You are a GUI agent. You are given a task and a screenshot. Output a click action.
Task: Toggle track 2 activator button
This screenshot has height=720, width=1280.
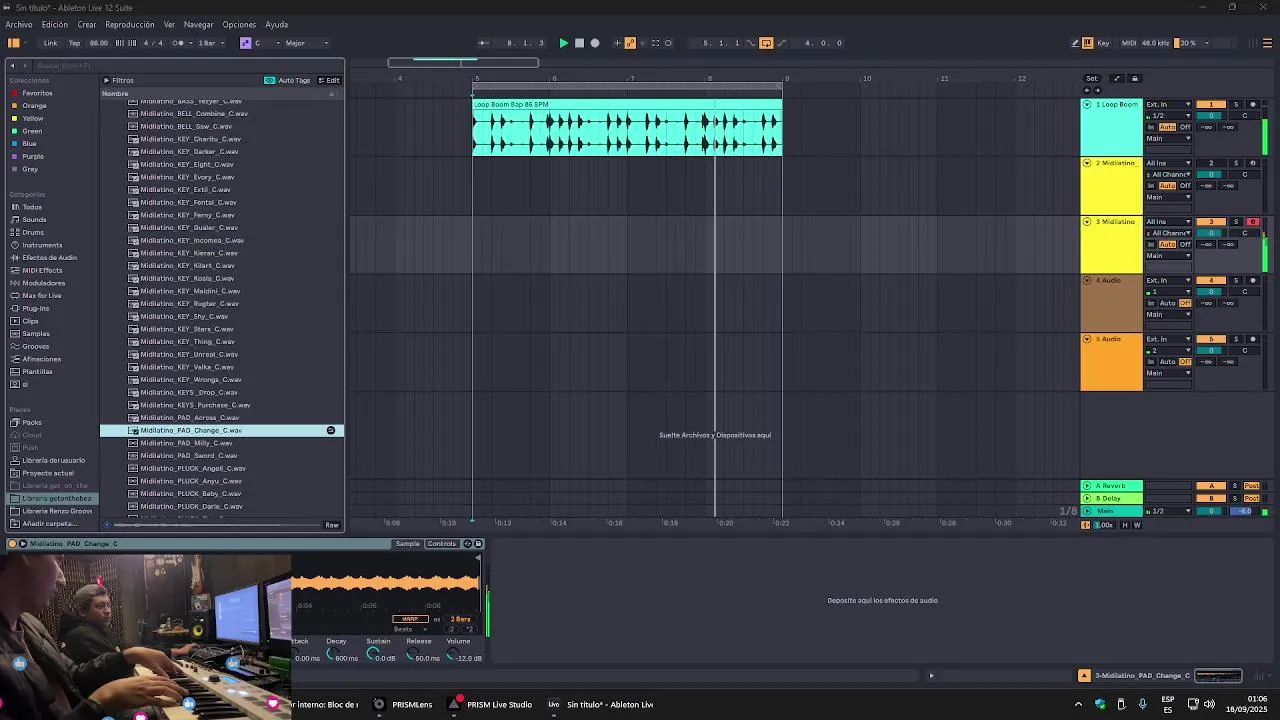click(1211, 163)
